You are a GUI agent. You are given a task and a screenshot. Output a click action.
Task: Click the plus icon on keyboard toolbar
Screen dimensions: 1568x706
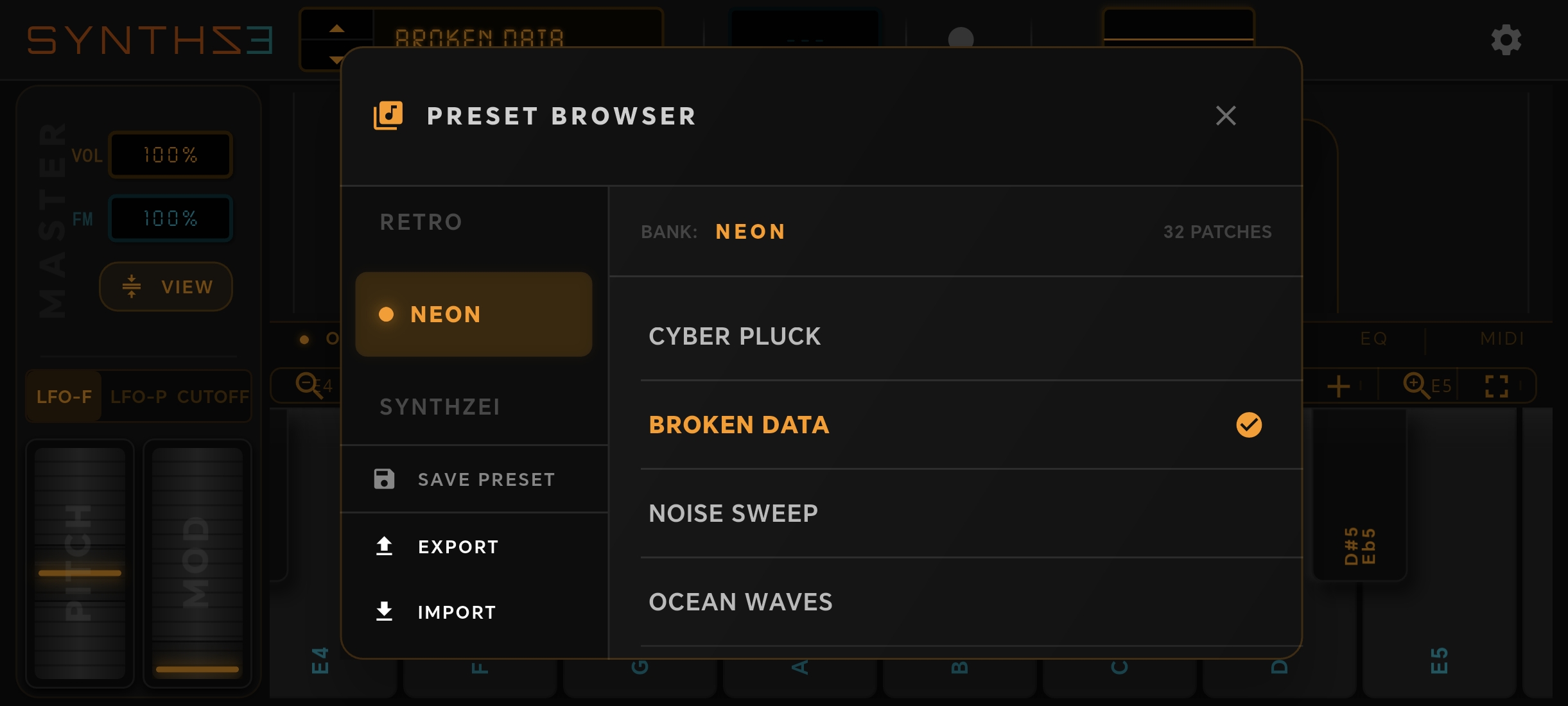(x=1339, y=386)
